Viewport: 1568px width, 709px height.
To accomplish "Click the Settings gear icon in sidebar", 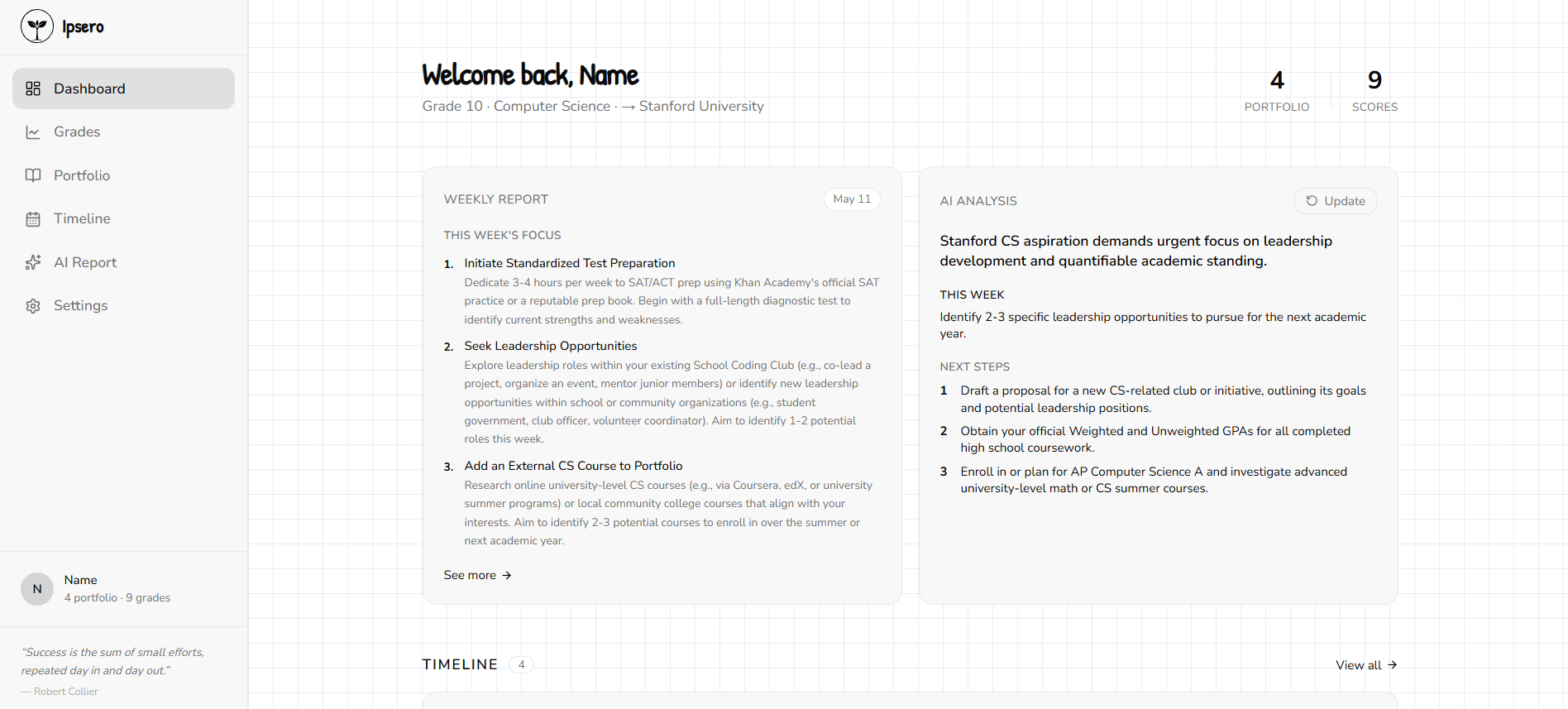I will coord(33,306).
